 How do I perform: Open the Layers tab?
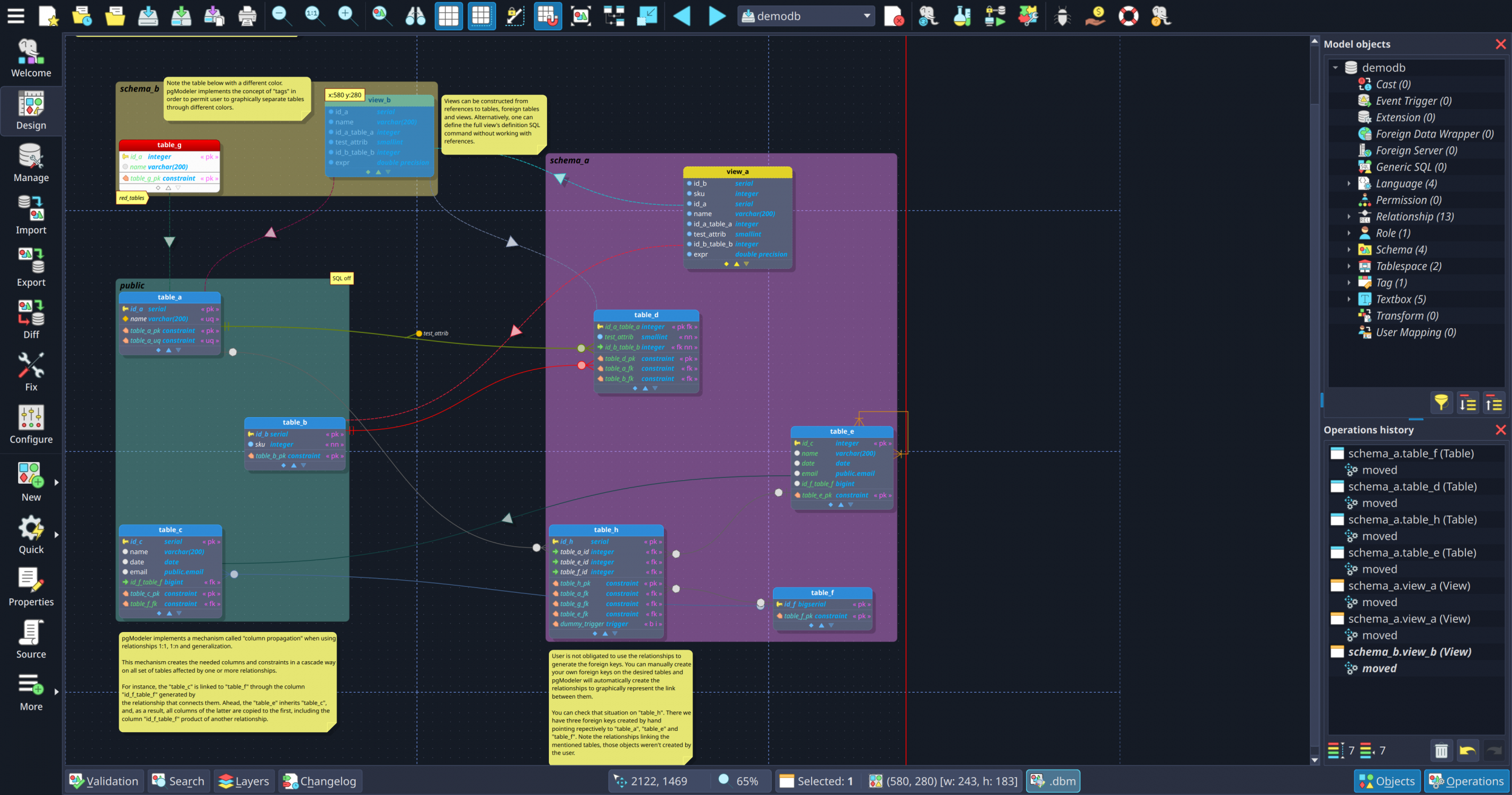244,781
